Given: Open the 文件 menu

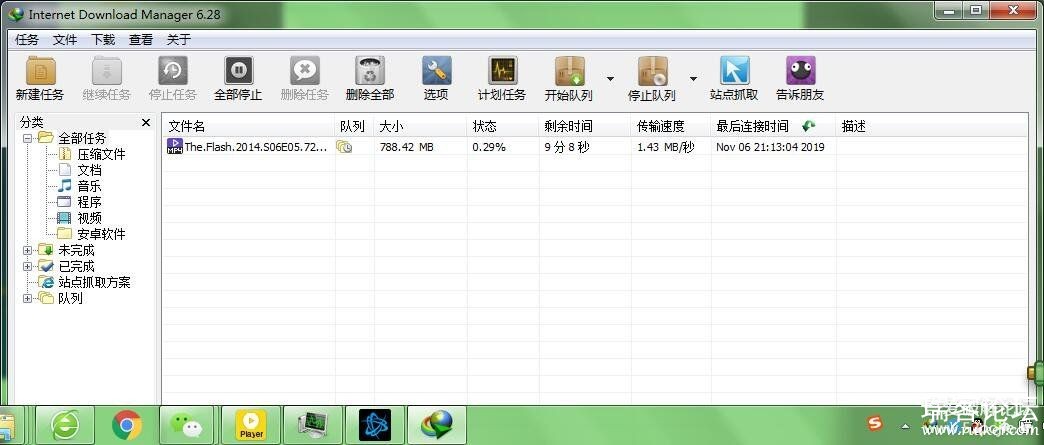Looking at the screenshot, I should point(65,40).
